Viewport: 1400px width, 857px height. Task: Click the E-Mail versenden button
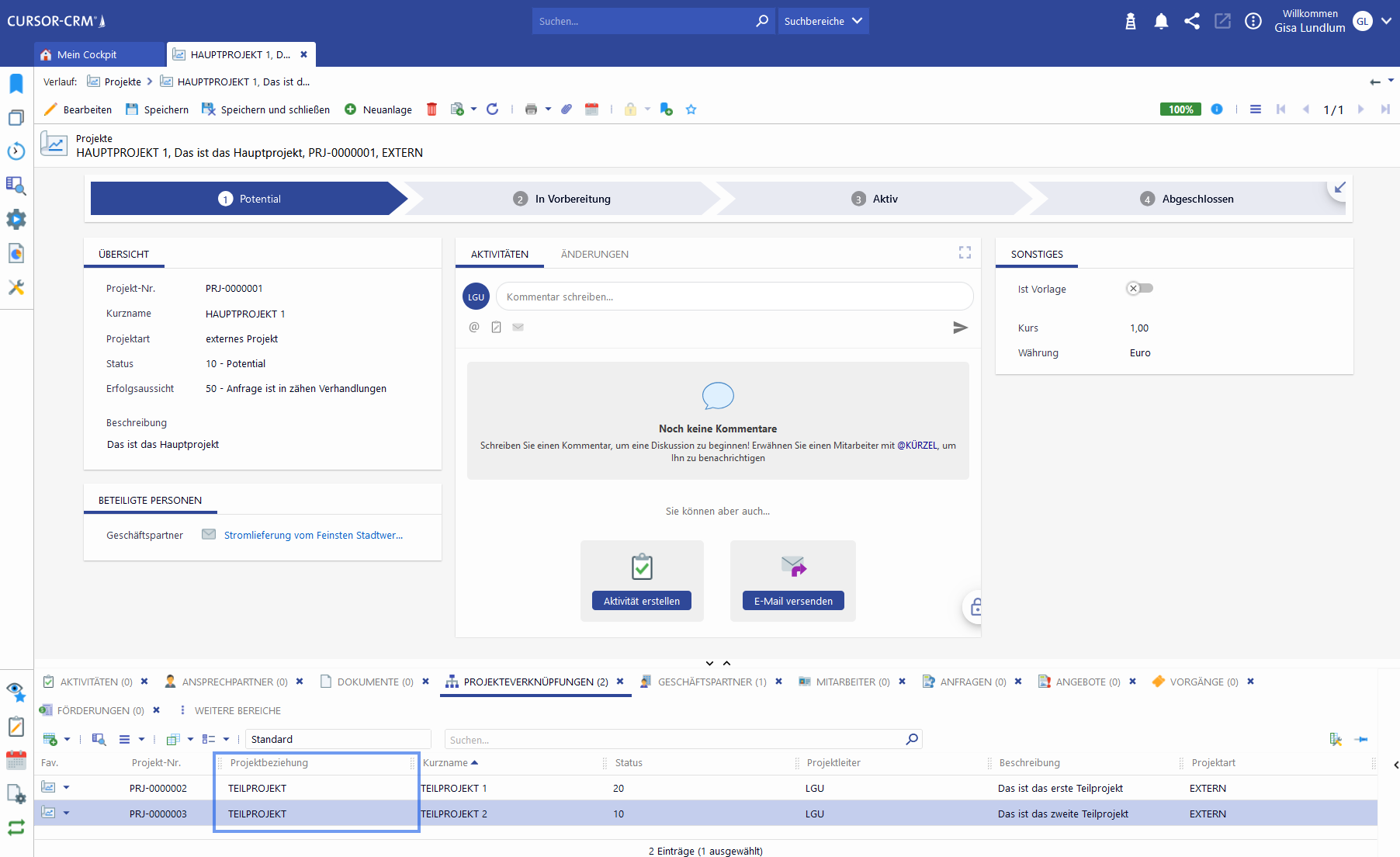[793, 601]
